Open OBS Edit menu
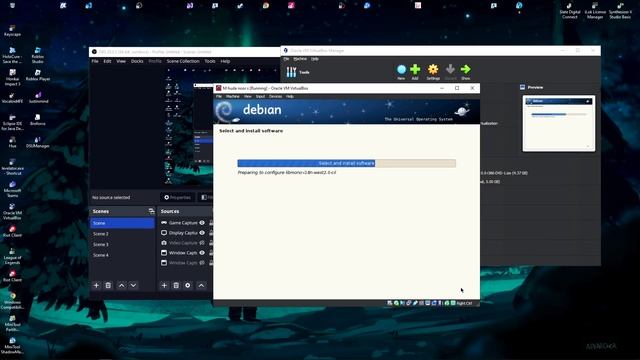The image size is (640, 360). 107,61
